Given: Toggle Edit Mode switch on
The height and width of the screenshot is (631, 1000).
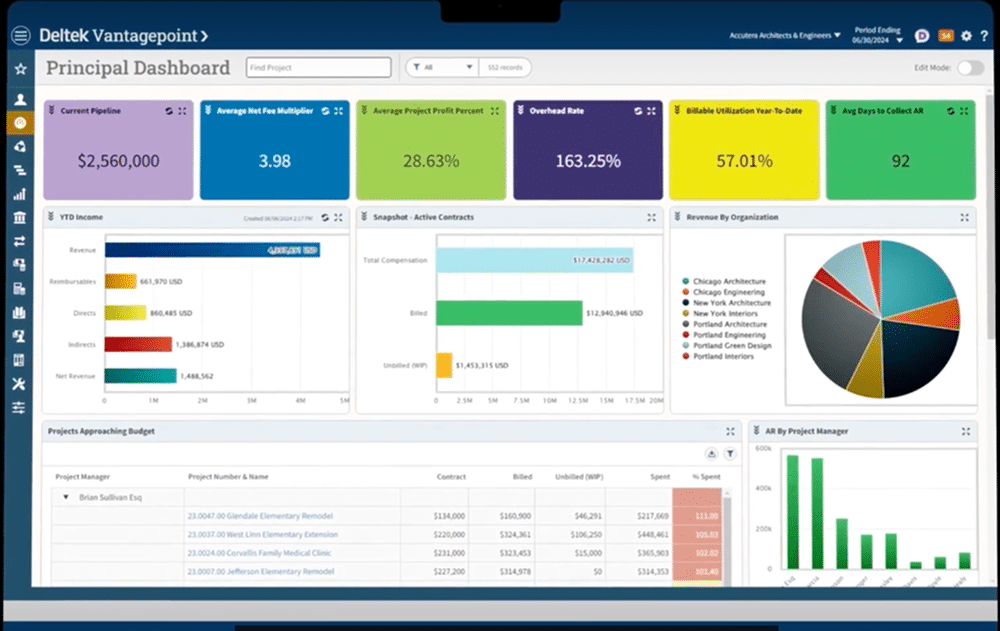Looking at the screenshot, I should point(970,68).
